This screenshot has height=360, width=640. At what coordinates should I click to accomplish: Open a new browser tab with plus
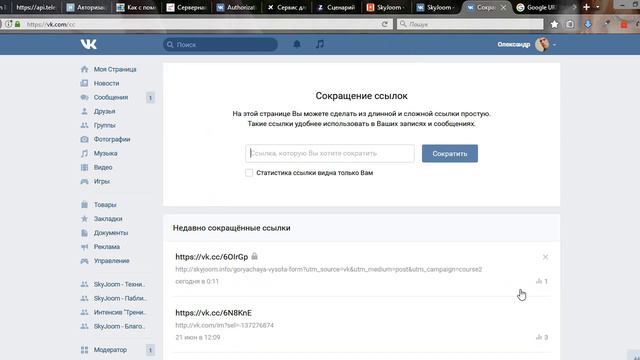pos(587,7)
